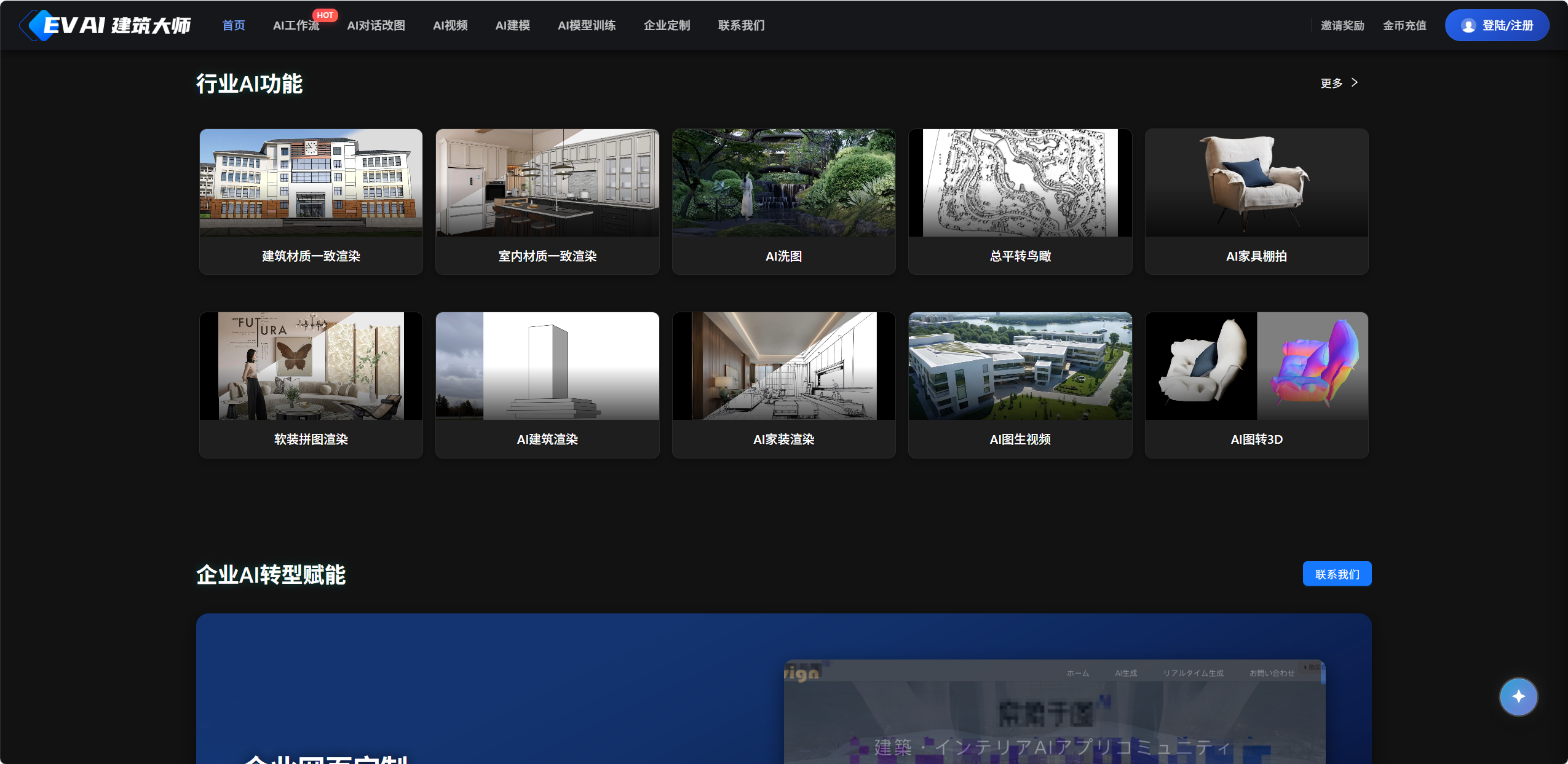The height and width of the screenshot is (764, 1568).
Task: Open the AI工作流 nav item
Action: point(296,25)
